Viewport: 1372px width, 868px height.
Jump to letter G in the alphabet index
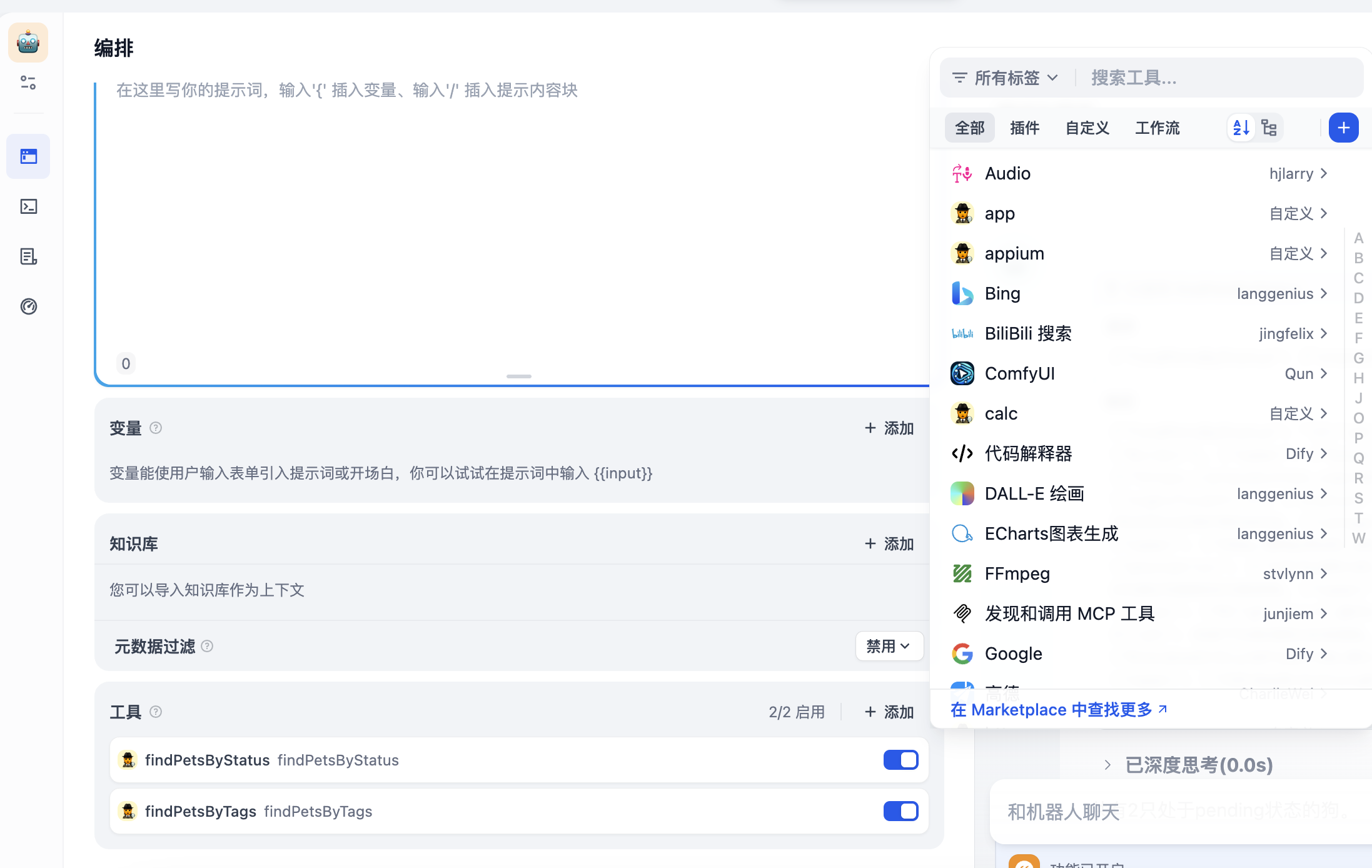pyautogui.click(x=1358, y=358)
